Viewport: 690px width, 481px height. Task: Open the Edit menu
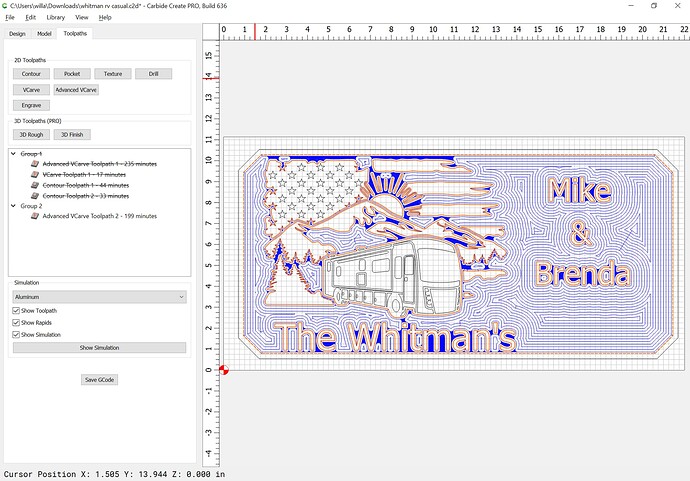coord(30,17)
